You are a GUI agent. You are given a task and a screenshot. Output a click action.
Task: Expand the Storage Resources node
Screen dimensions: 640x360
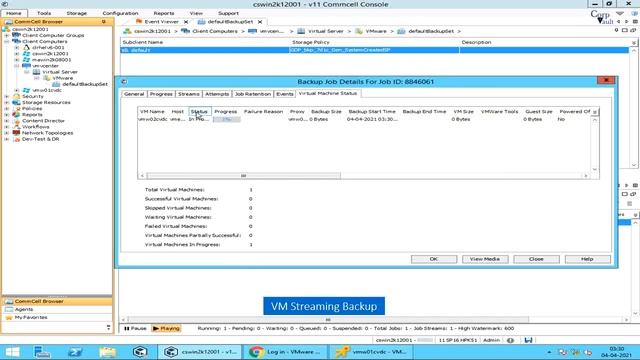[x=7, y=102]
